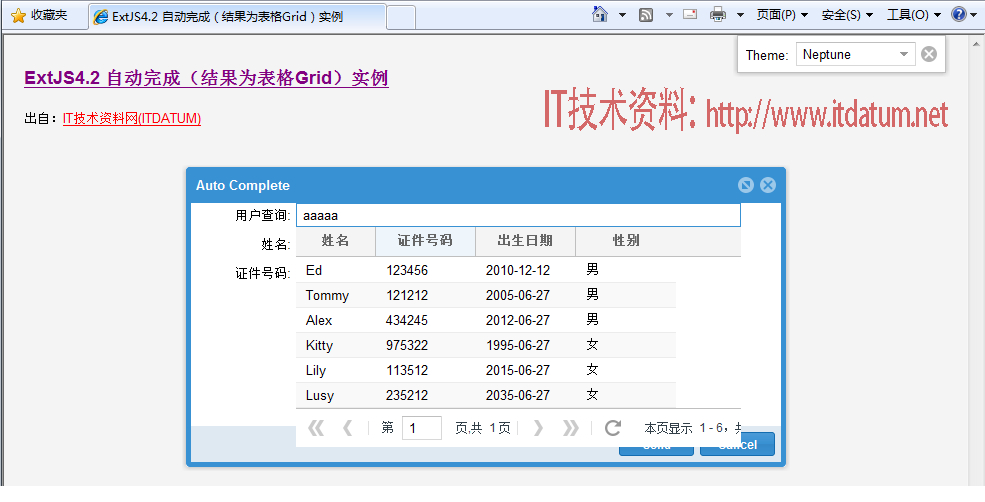Viewport: 985px width, 502px height.
Task: Follow the ExtJS4.2 自动完成 title link
Action: [x=206, y=79]
